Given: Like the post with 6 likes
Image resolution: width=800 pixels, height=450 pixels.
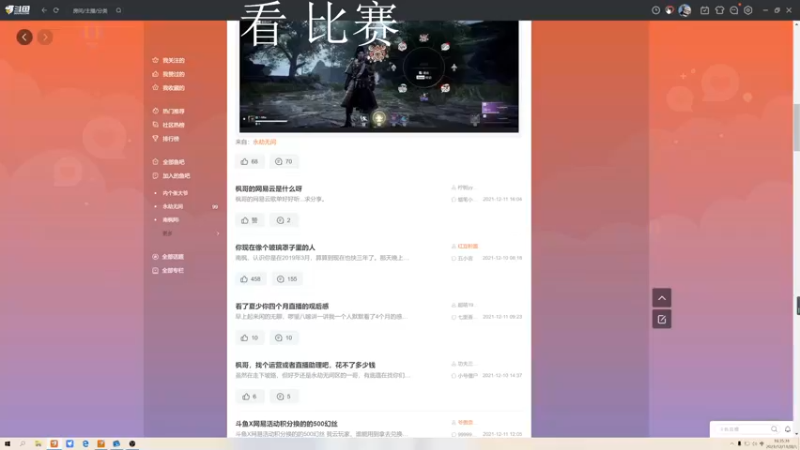Looking at the screenshot, I should (x=249, y=396).
